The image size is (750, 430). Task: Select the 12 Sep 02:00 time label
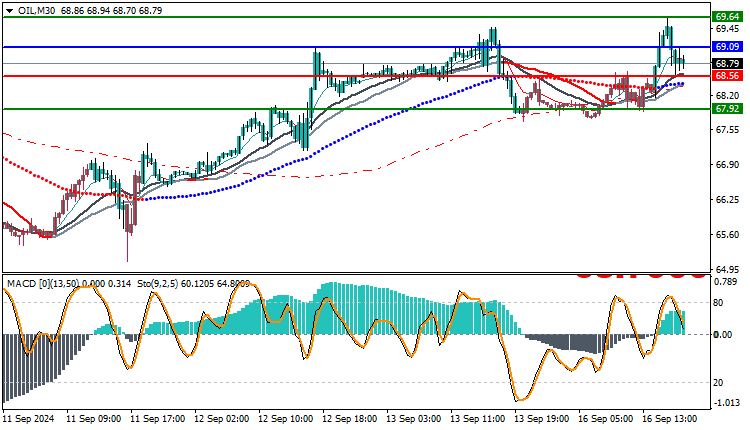point(221,419)
